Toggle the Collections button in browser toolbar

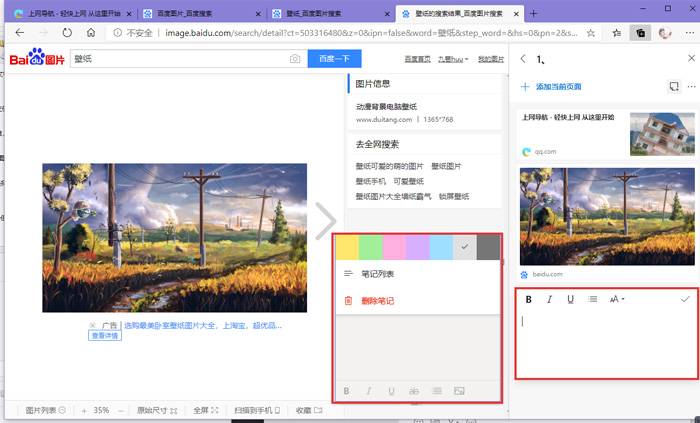640,33
